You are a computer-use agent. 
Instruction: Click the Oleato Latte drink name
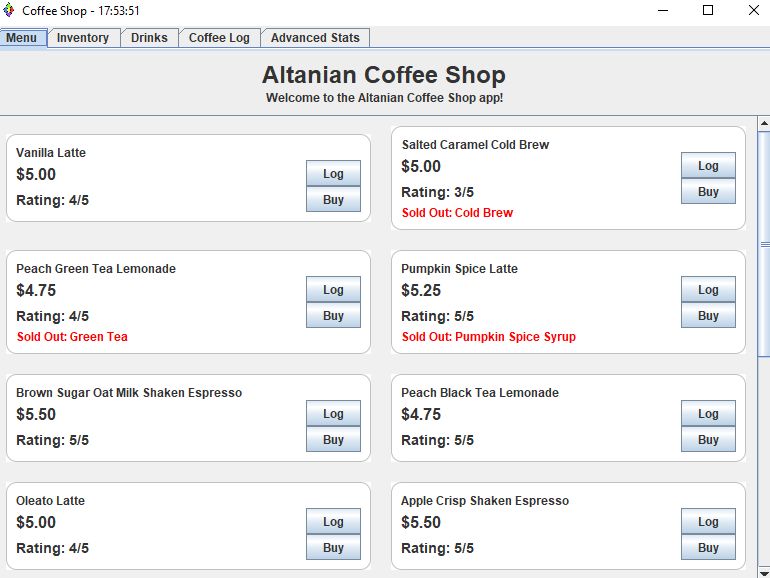[50, 500]
